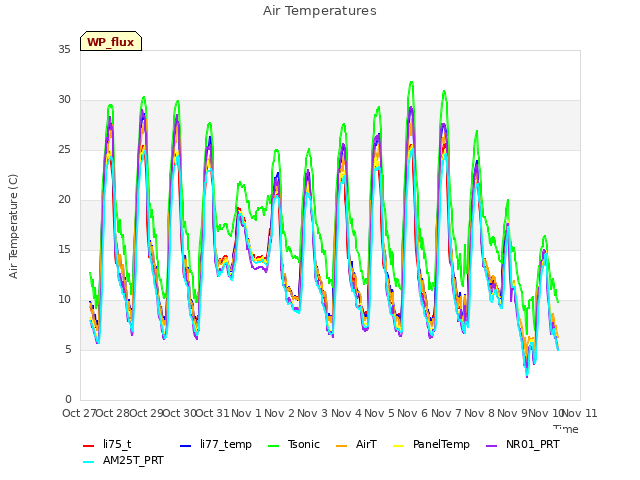Click the Air Temperature (C) axis label
This screenshot has width=640, height=480.
point(13,227)
